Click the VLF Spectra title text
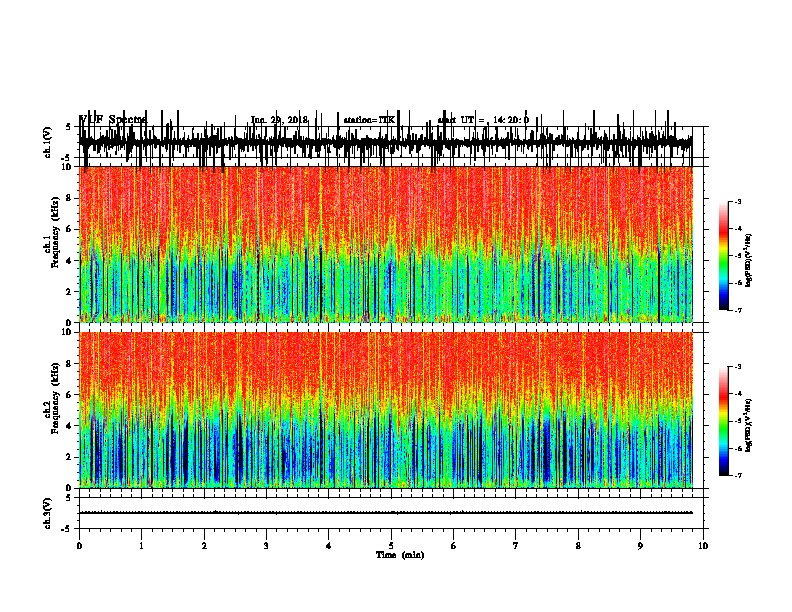The width and height of the screenshot is (792, 612). point(113,120)
